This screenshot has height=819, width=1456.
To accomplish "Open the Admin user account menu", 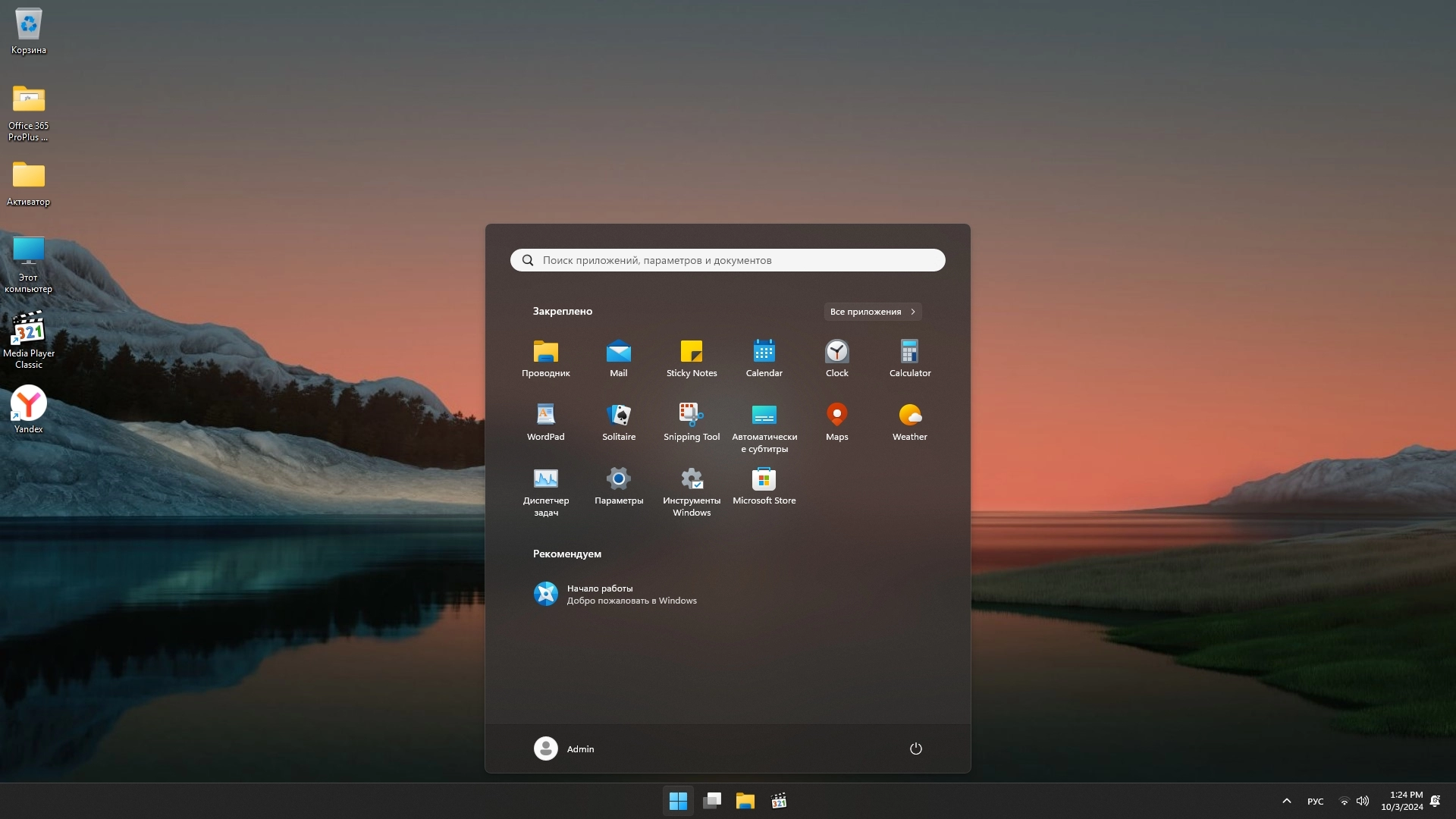I will click(564, 748).
